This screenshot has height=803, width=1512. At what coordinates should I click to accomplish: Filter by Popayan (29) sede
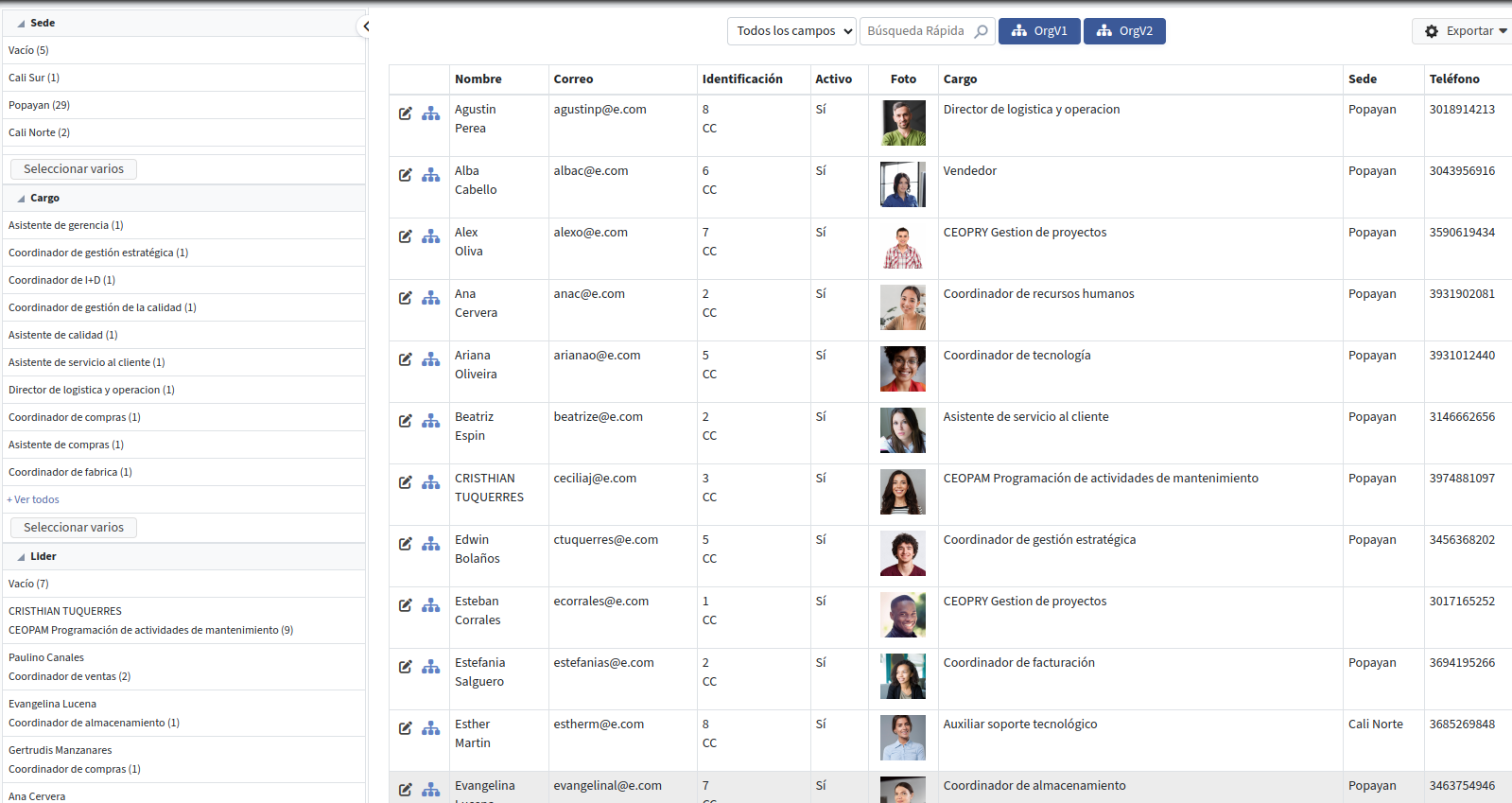coord(39,105)
